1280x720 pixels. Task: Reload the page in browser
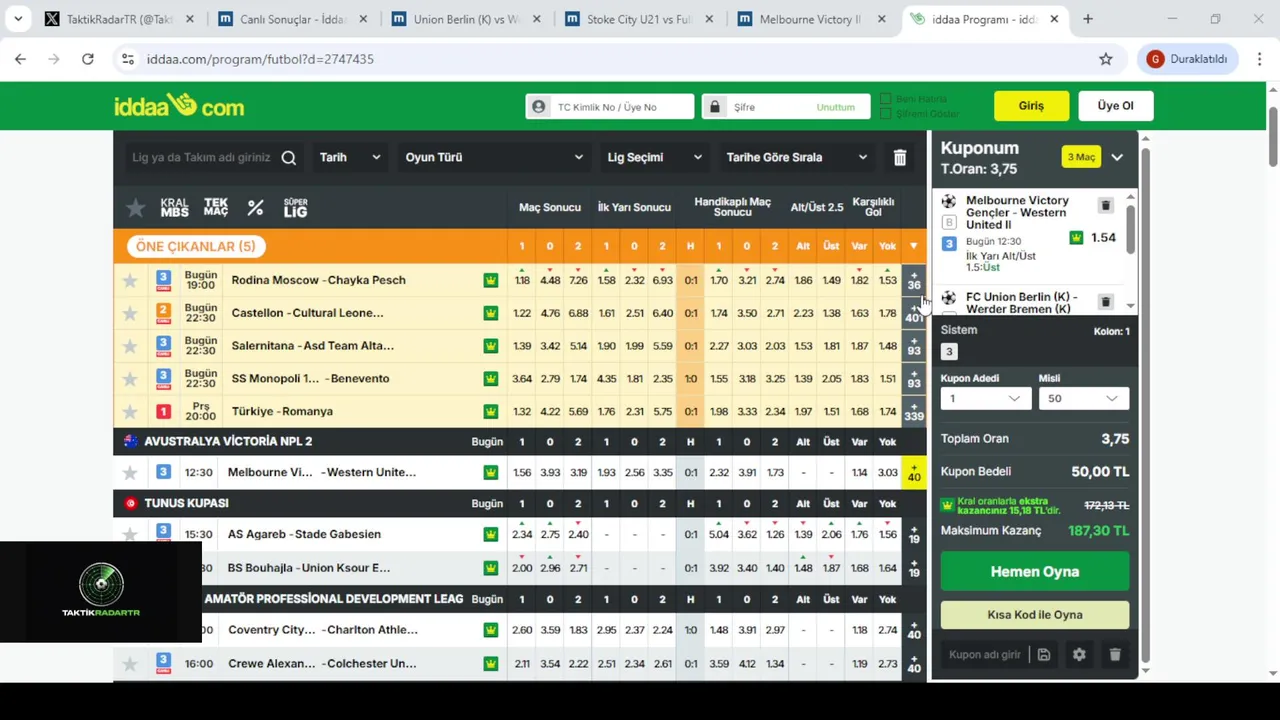pos(88,59)
